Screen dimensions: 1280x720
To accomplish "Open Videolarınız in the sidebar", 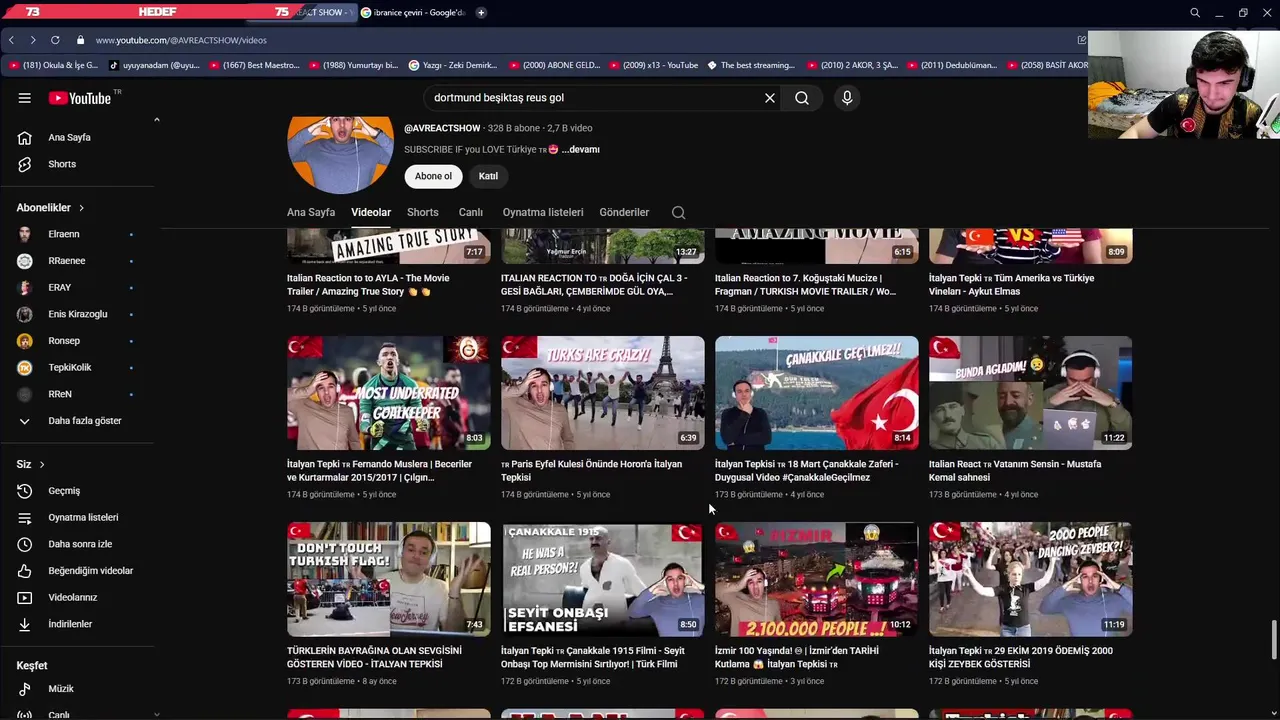I will (73, 597).
